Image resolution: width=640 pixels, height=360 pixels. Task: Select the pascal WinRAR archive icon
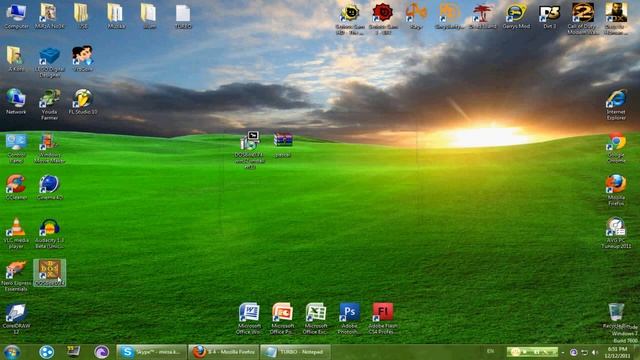click(x=283, y=144)
